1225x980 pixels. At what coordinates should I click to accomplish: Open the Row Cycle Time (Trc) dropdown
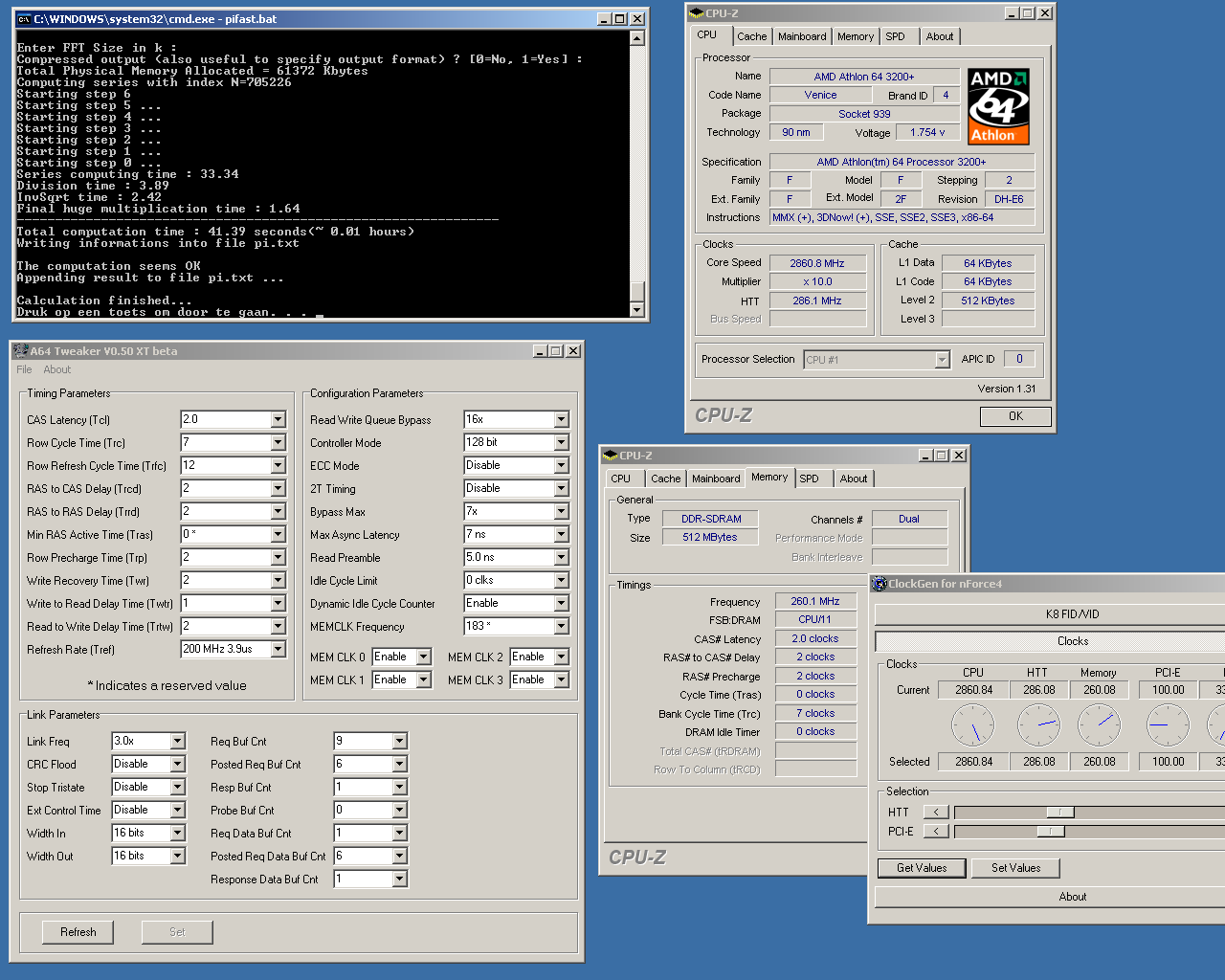(278, 442)
